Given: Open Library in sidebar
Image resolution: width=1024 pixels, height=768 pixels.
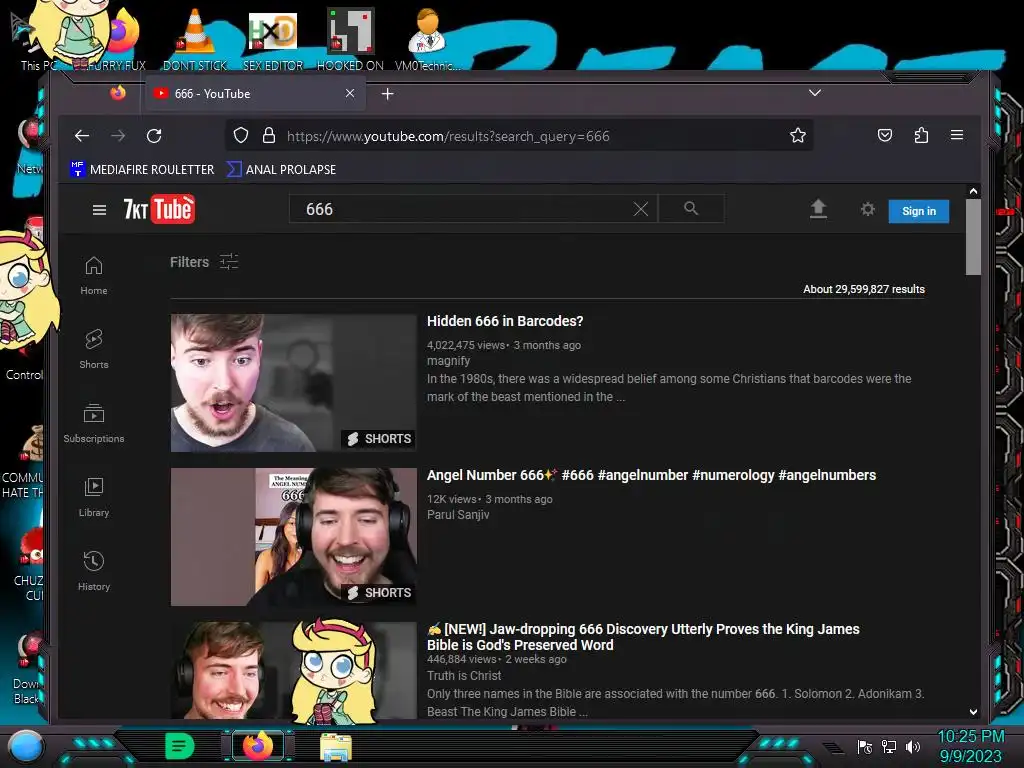Looking at the screenshot, I should point(94,498).
